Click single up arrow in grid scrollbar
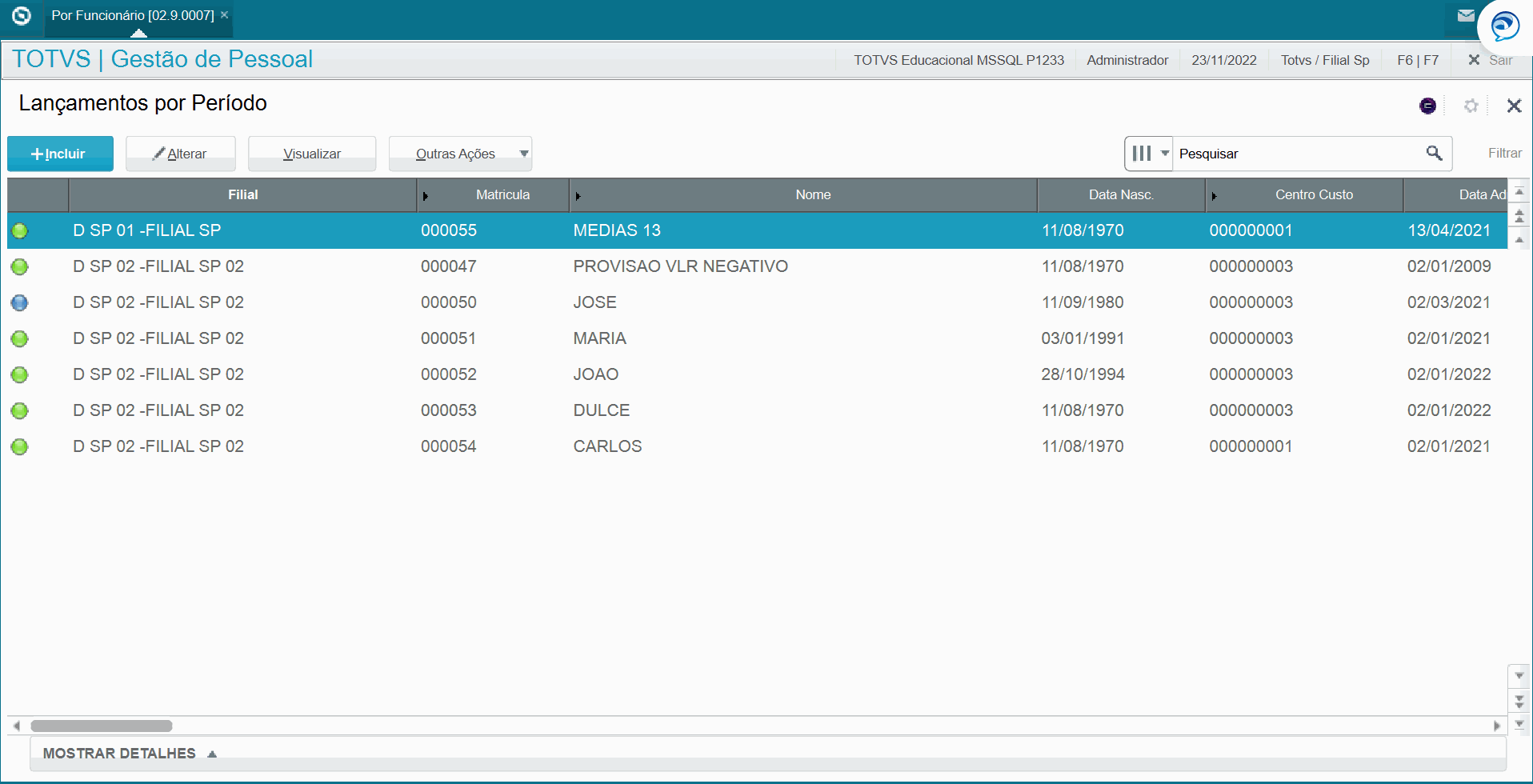Viewport: 1533px width, 784px height. [1519, 239]
